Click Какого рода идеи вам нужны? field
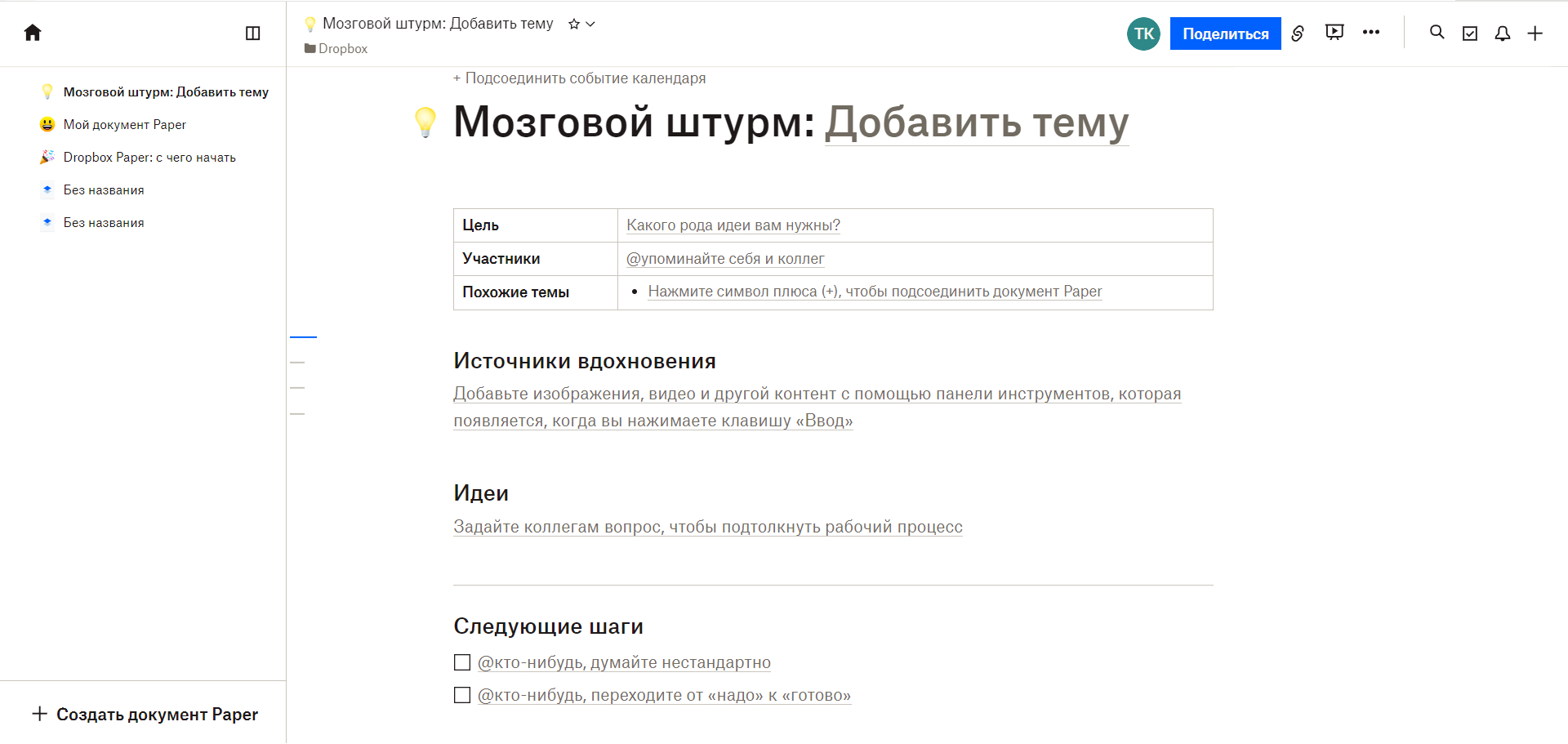 pos(733,225)
